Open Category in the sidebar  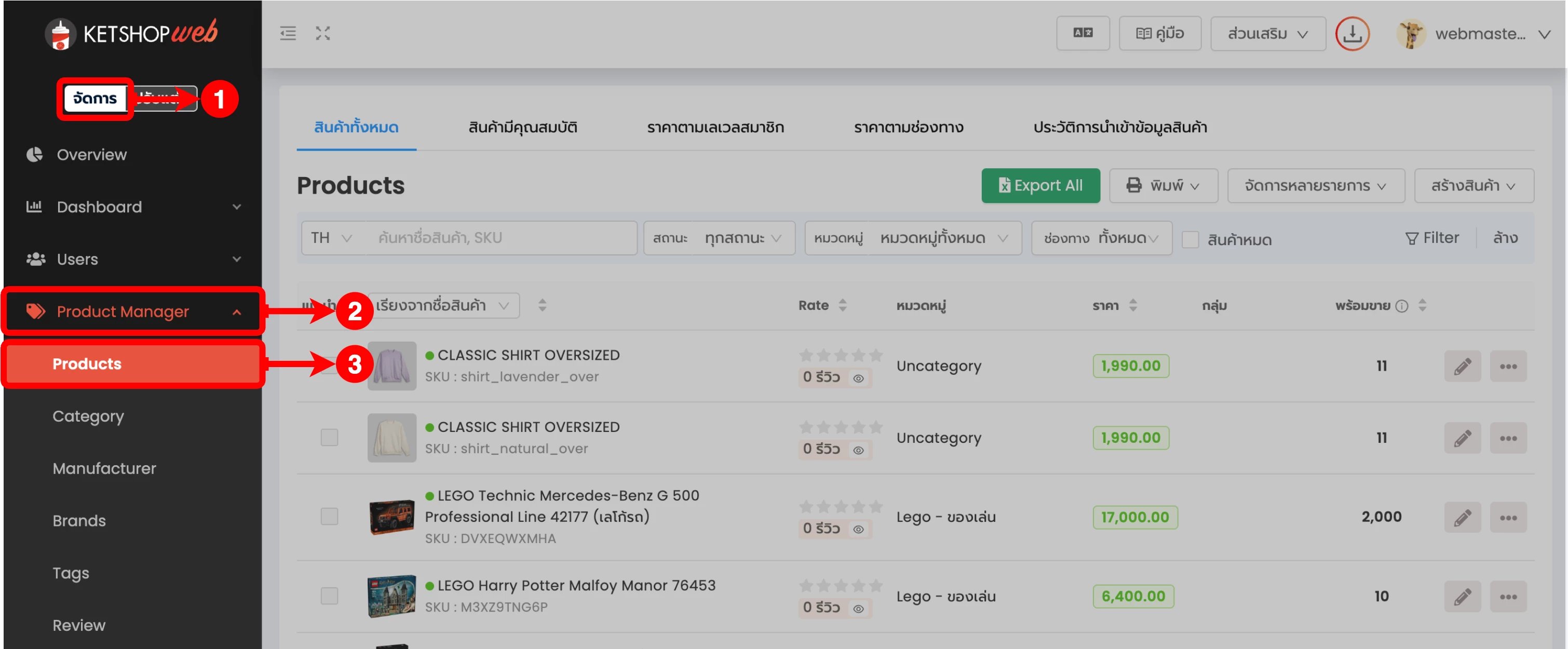[x=88, y=416]
